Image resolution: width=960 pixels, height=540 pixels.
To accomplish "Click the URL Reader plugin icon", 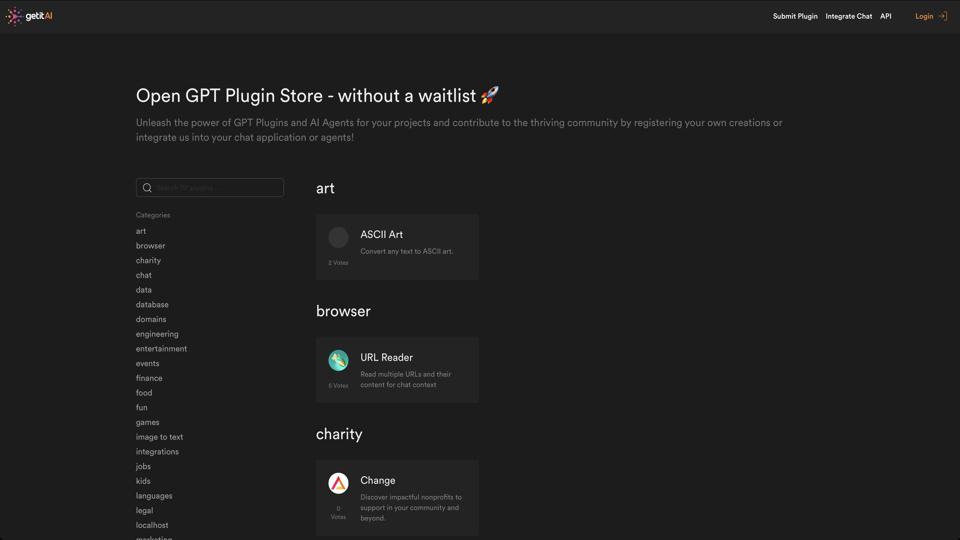I will click(338, 360).
